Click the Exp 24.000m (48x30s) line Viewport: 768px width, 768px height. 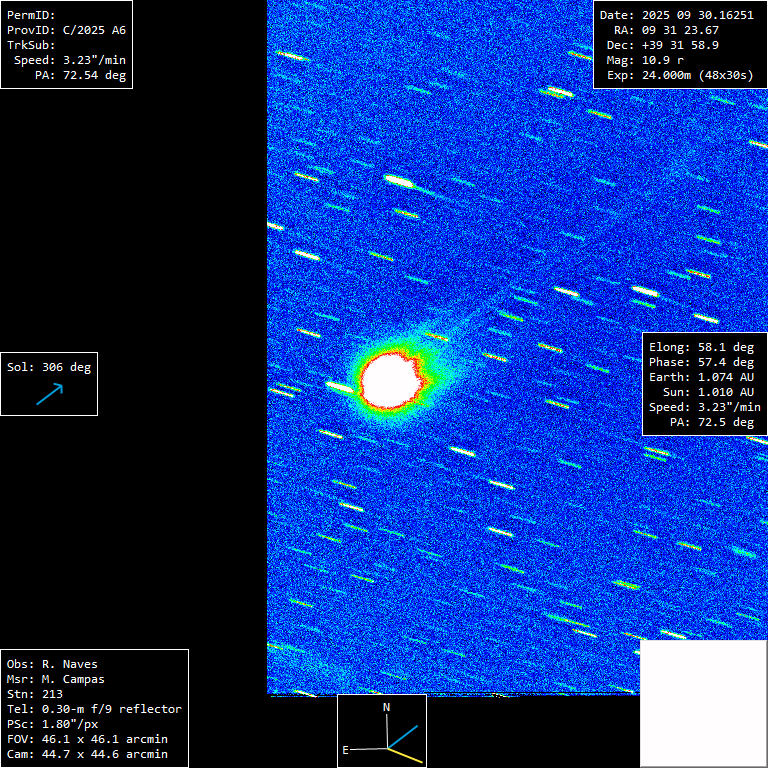(x=678, y=75)
